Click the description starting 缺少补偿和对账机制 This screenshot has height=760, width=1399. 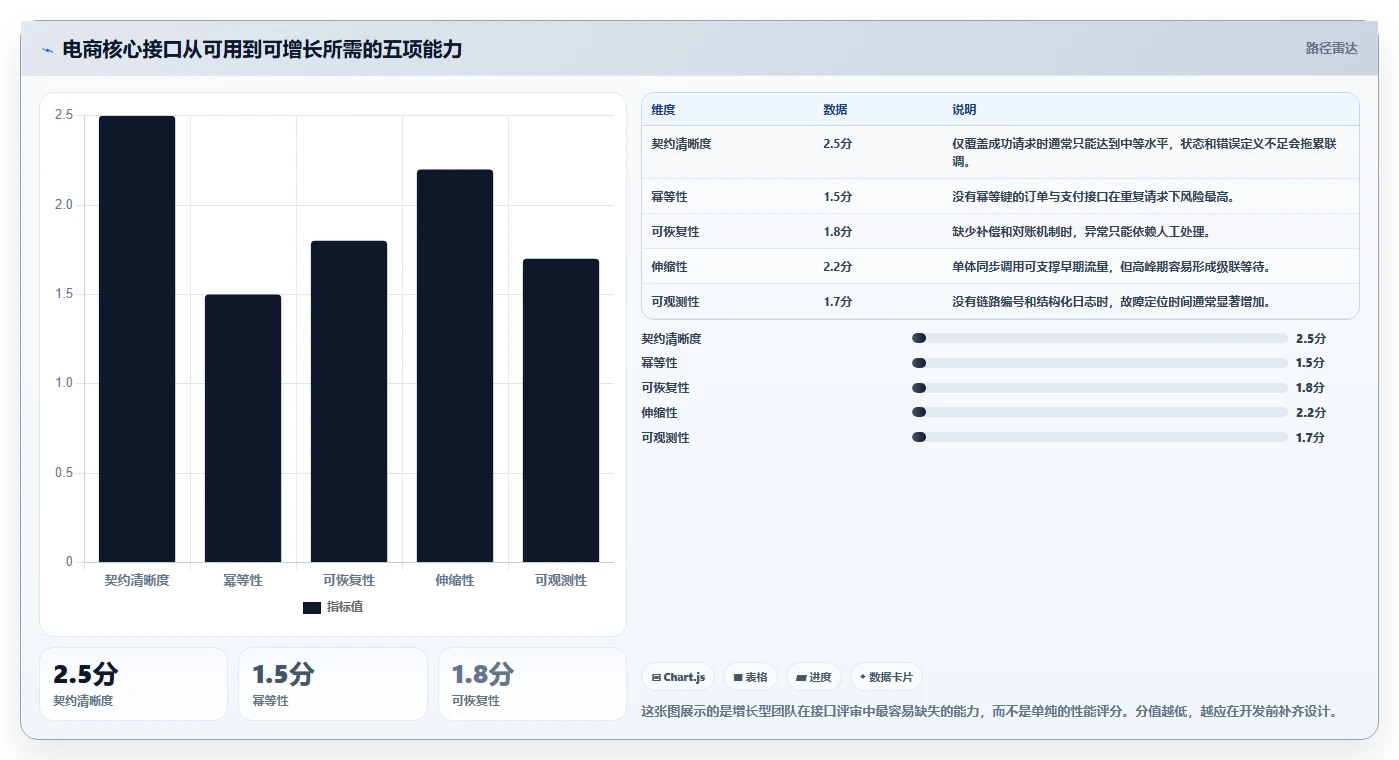[x=1081, y=232]
